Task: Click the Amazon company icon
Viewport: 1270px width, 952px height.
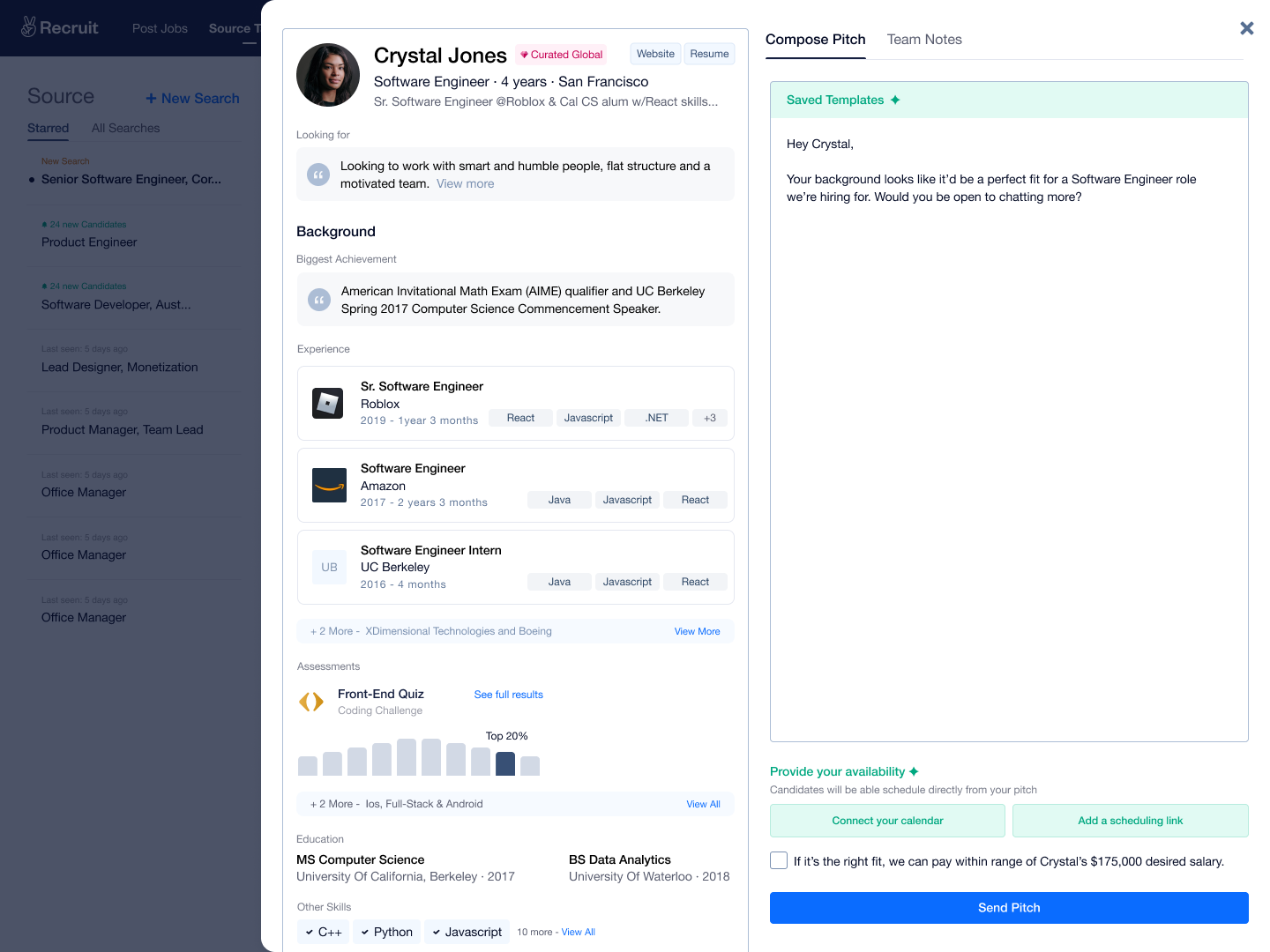Action: 328,484
